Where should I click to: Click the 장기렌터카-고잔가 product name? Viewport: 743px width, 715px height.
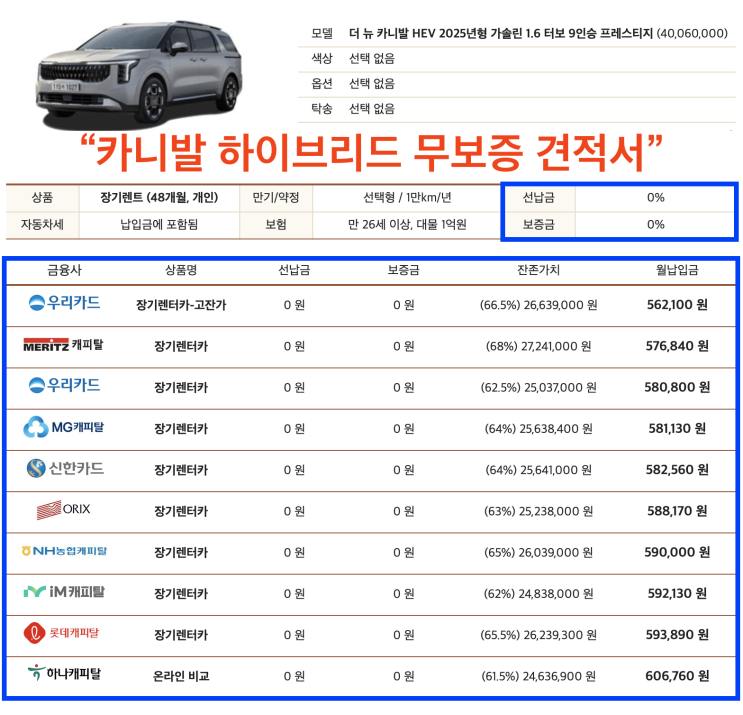(x=181, y=305)
